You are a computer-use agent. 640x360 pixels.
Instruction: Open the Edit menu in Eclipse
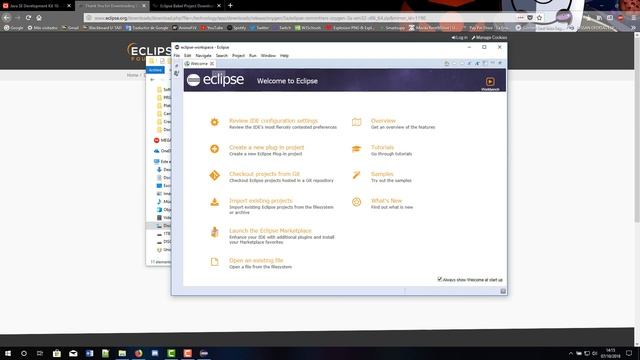[x=187, y=56]
